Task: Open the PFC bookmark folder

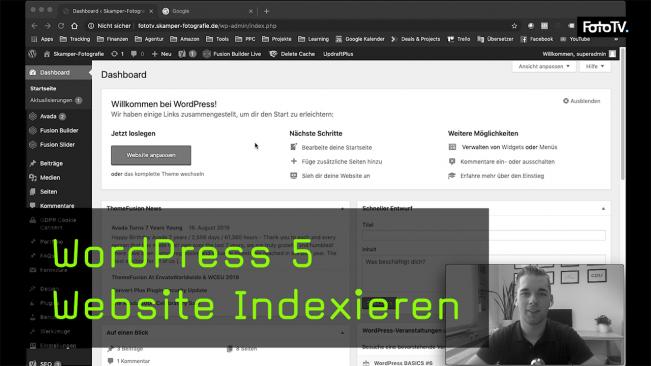Action: click(x=245, y=39)
